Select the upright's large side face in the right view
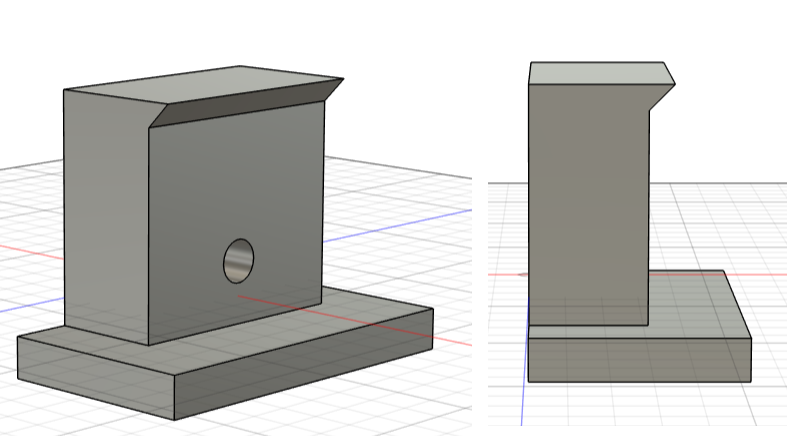Image resolution: width=812 pixels, height=448 pixels. (x=588, y=200)
